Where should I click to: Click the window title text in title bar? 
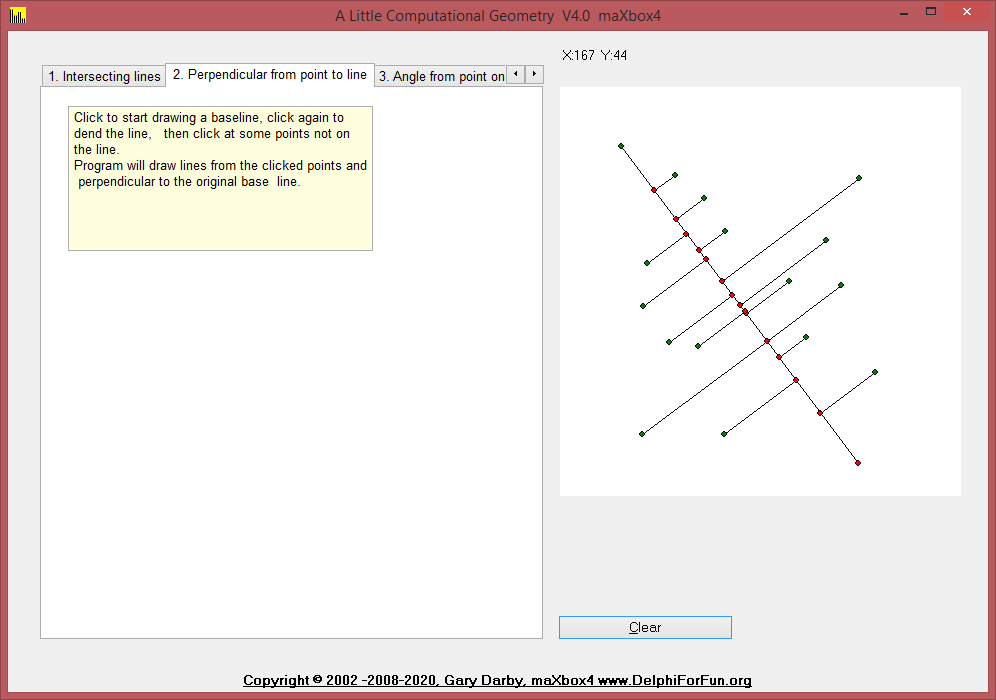click(497, 15)
